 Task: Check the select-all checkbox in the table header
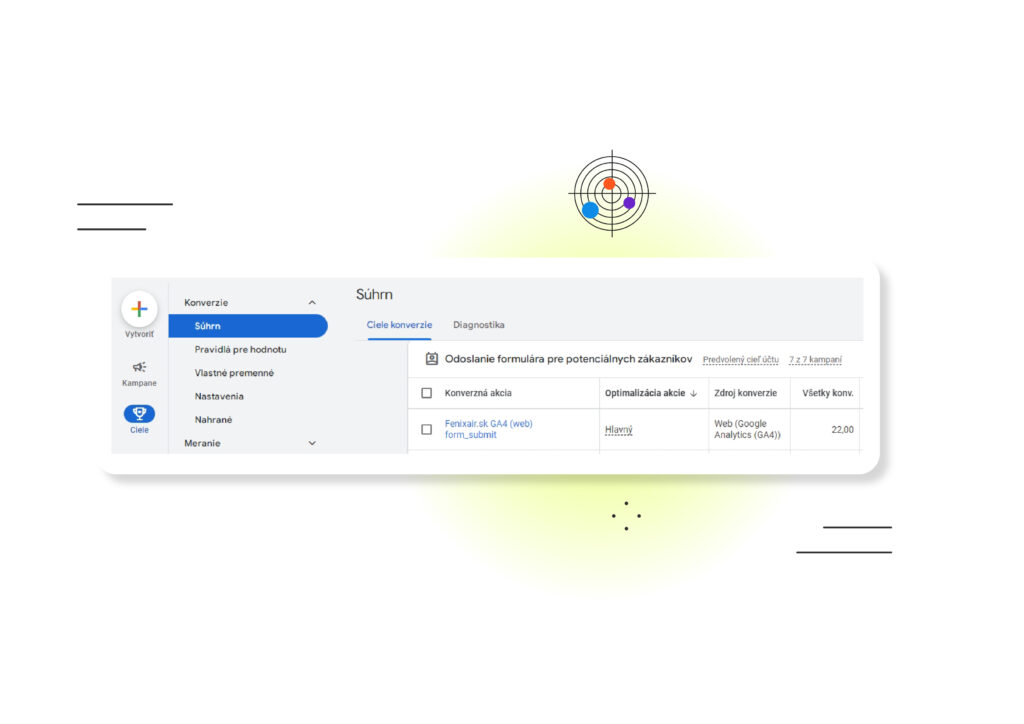427,393
